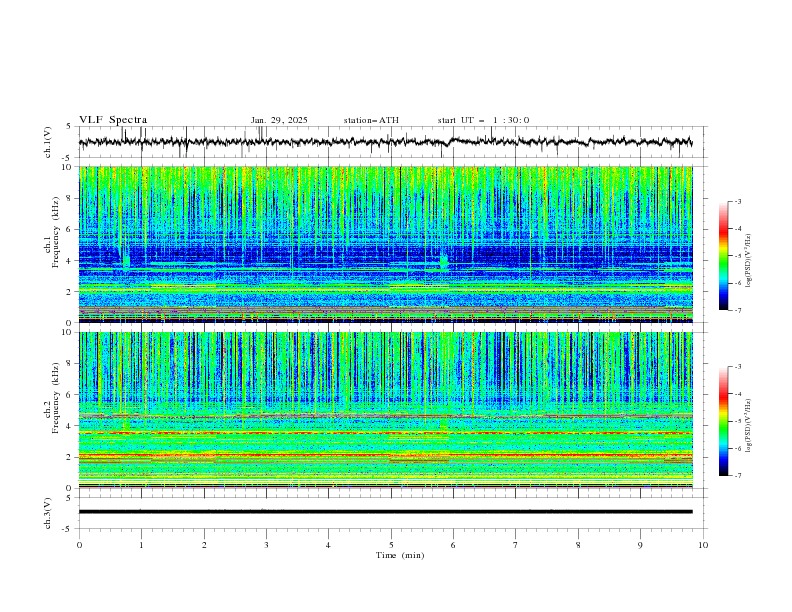This screenshot has height=612, width=792.
Task: Click the "VLF Spectra" plot title
Action: (113, 120)
